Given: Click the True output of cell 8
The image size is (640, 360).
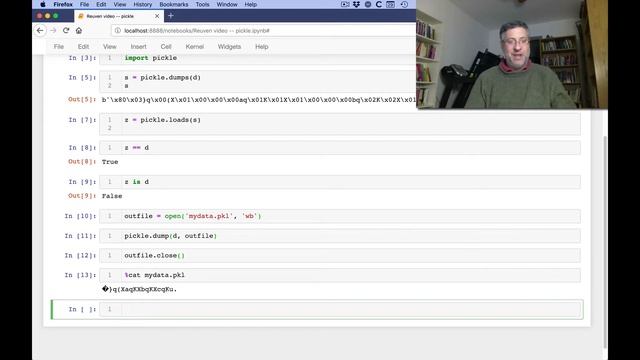Looking at the screenshot, I should click(110, 162).
